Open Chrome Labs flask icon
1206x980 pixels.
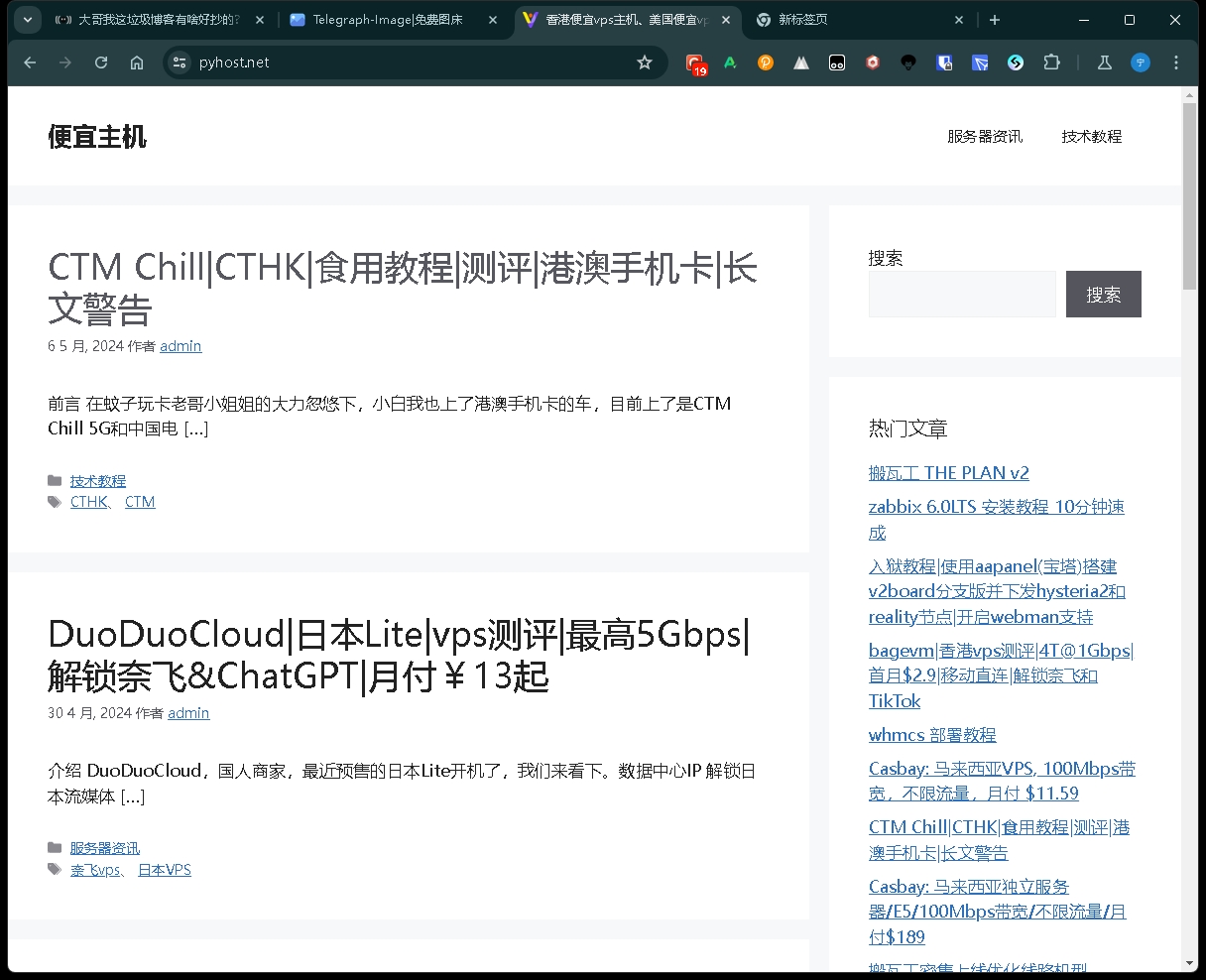click(x=1105, y=62)
